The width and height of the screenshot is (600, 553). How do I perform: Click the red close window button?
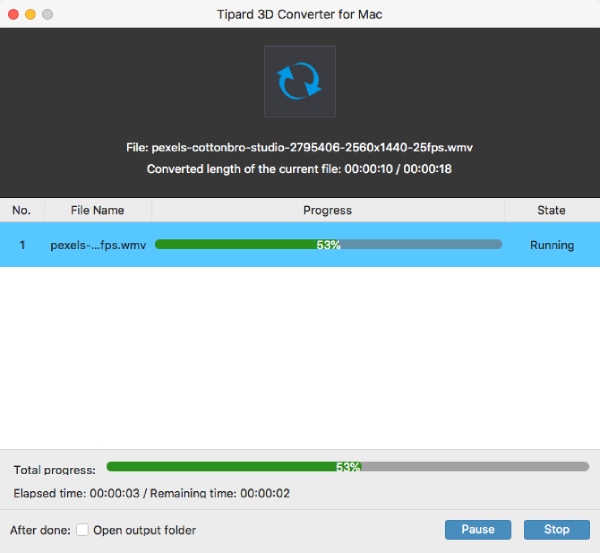point(13,15)
